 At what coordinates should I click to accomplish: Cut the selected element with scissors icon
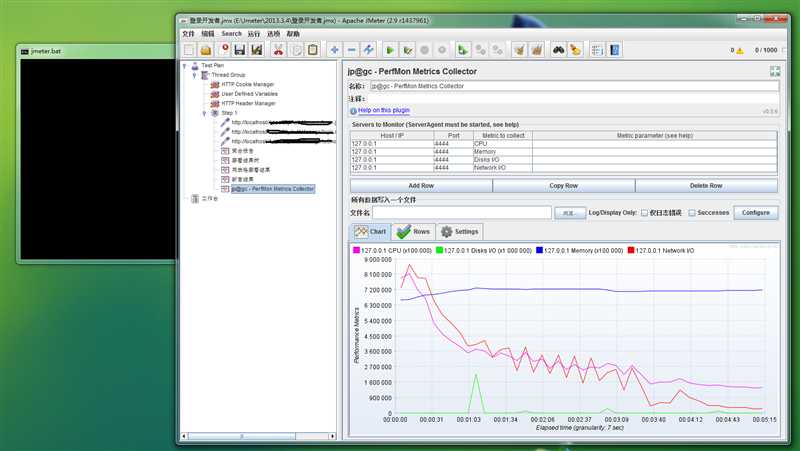pyautogui.click(x=278, y=50)
